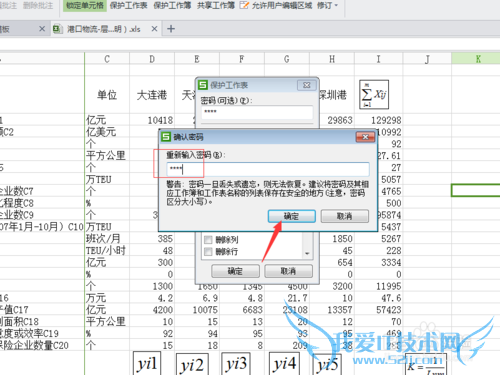Select column H header
The height and width of the screenshot is (375, 500).
click(332, 59)
